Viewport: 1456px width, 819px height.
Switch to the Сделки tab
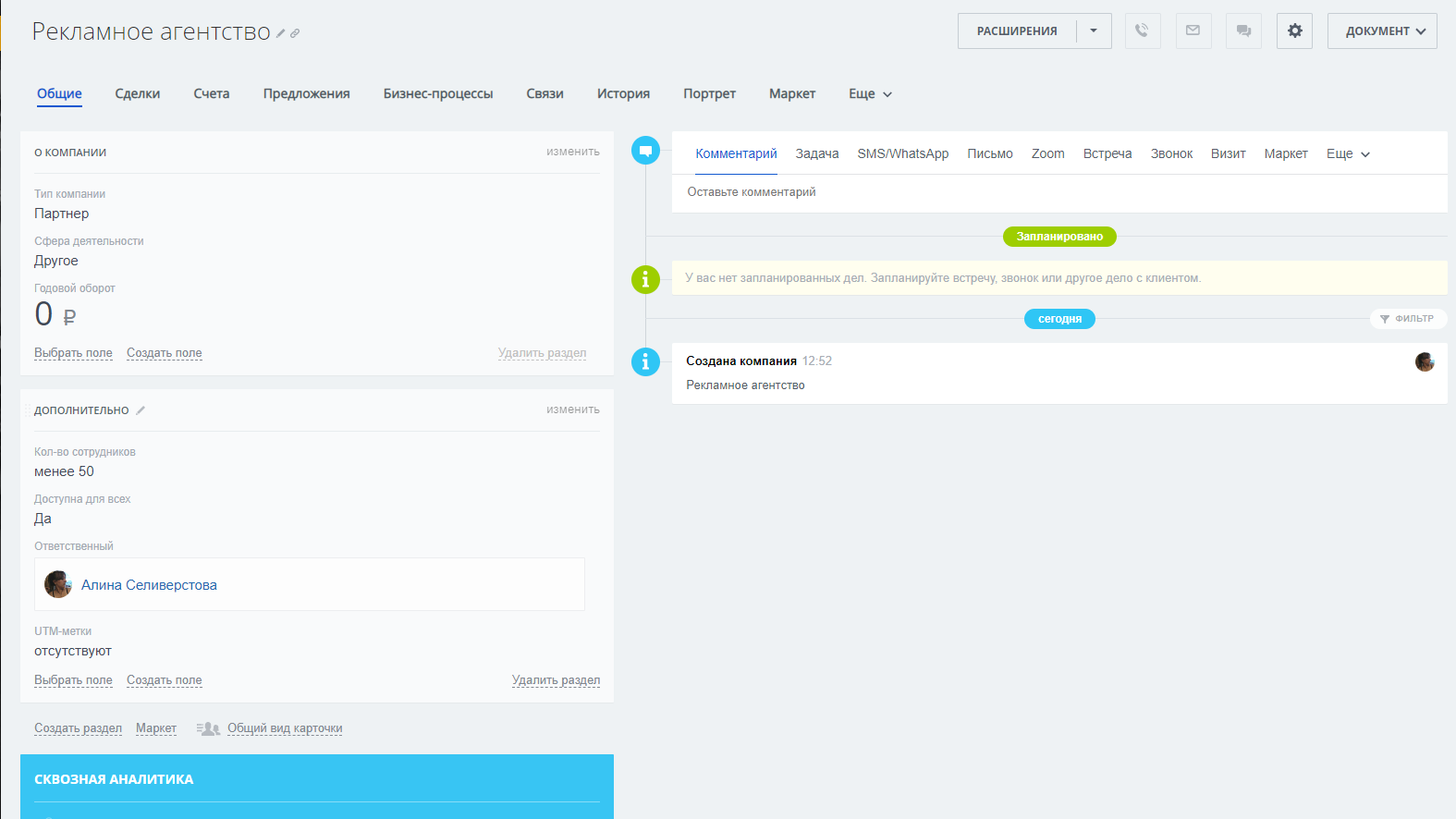pos(138,94)
